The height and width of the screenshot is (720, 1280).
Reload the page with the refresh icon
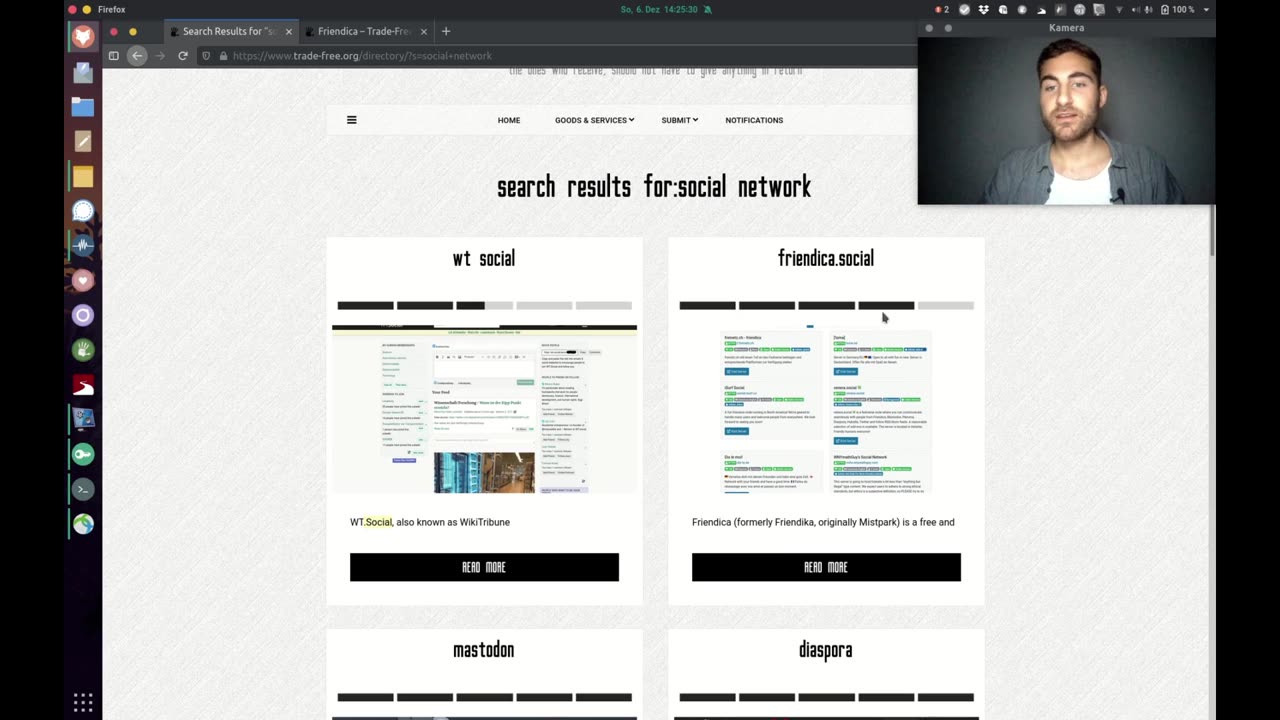tap(183, 56)
